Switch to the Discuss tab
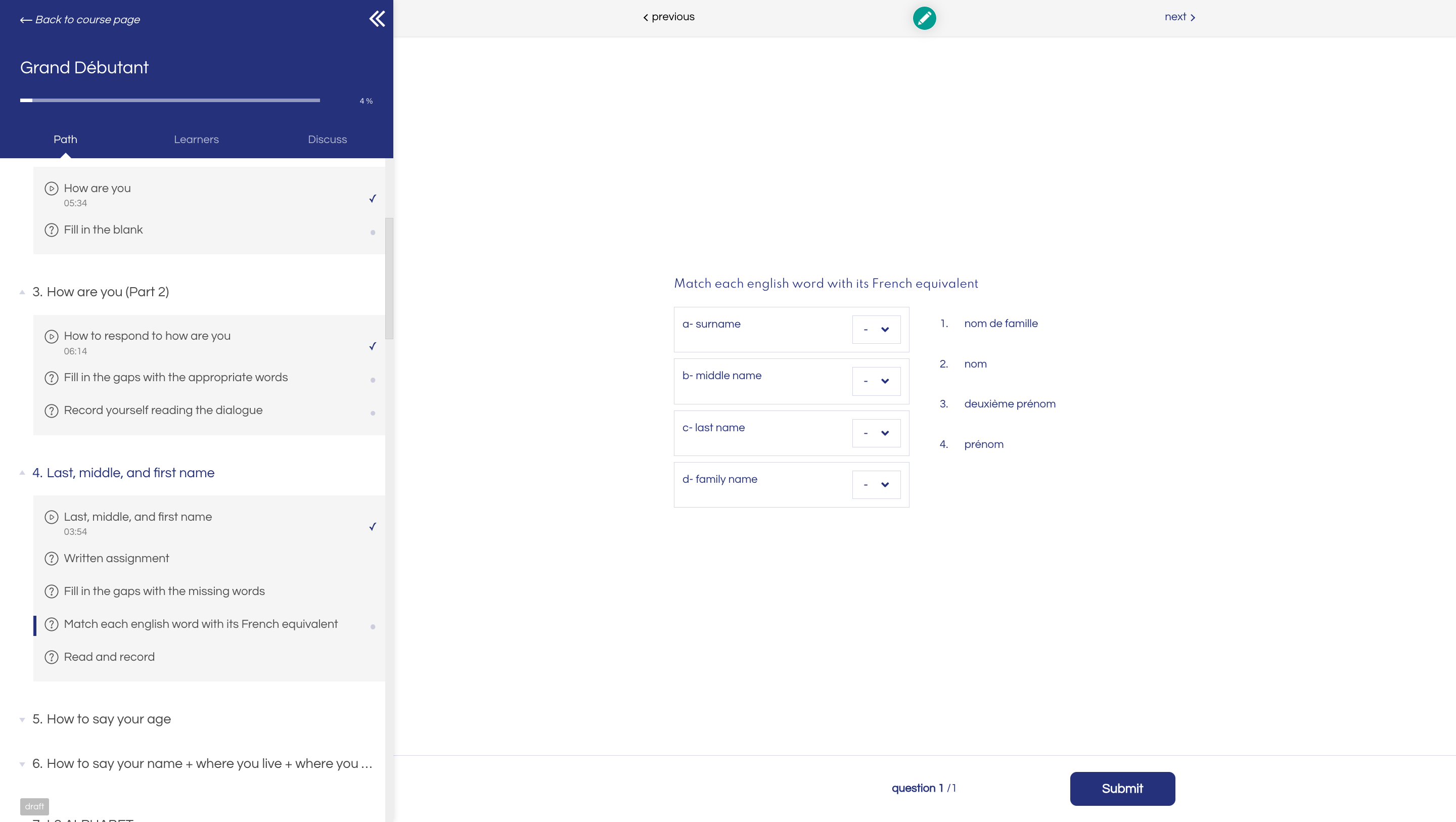Image resolution: width=1456 pixels, height=822 pixels. 327,140
